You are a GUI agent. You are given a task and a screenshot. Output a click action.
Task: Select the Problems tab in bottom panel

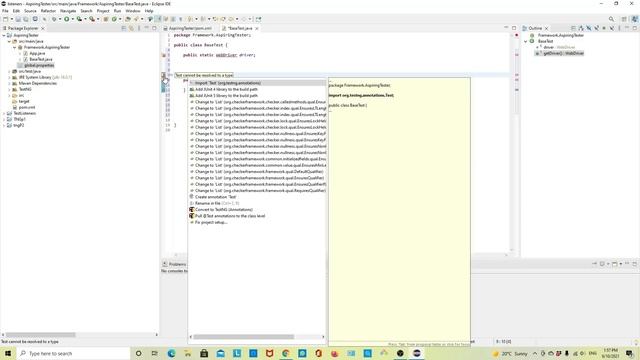point(175,264)
